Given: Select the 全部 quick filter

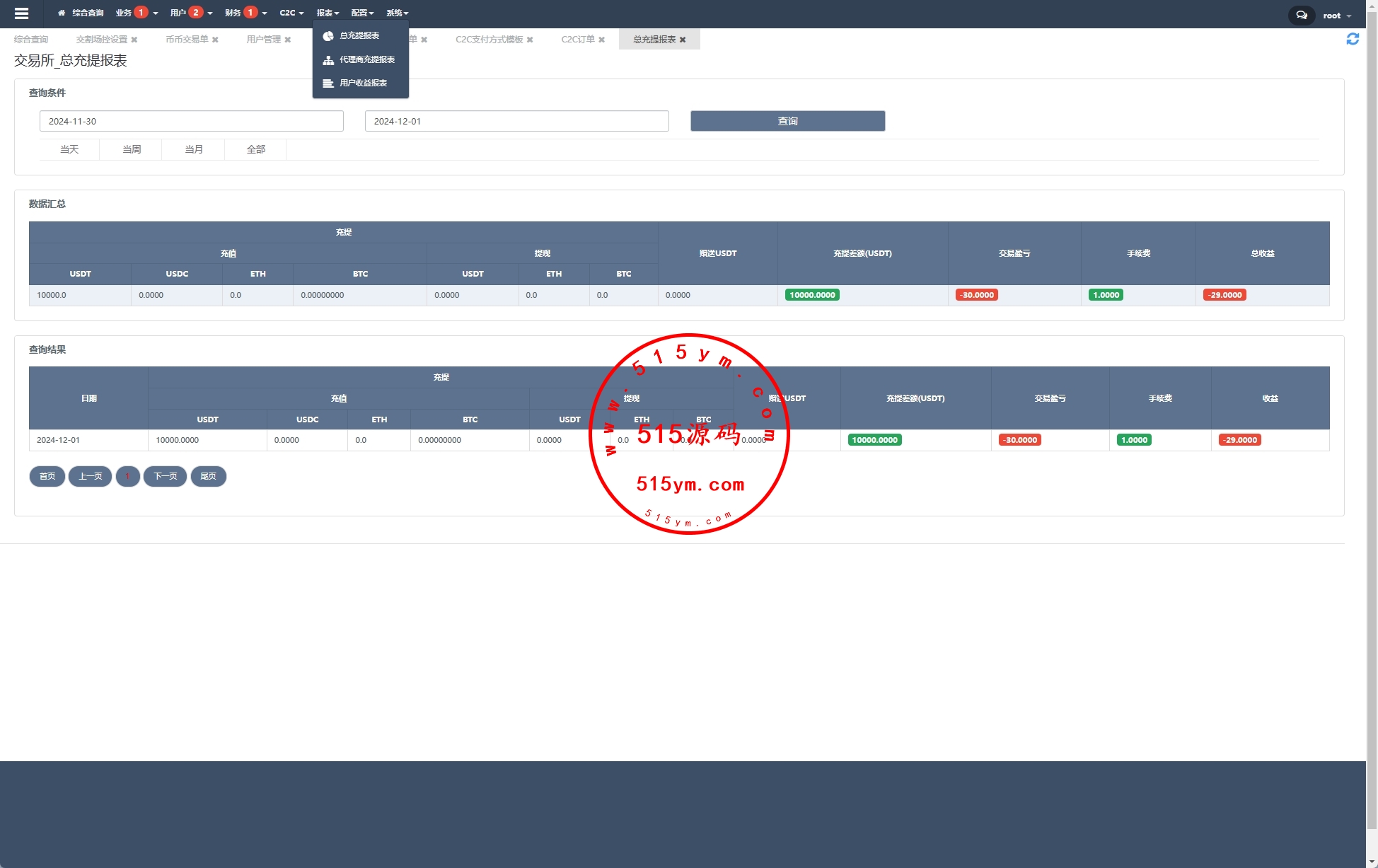Looking at the screenshot, I should pyautogui.click(x=255, y=149).
